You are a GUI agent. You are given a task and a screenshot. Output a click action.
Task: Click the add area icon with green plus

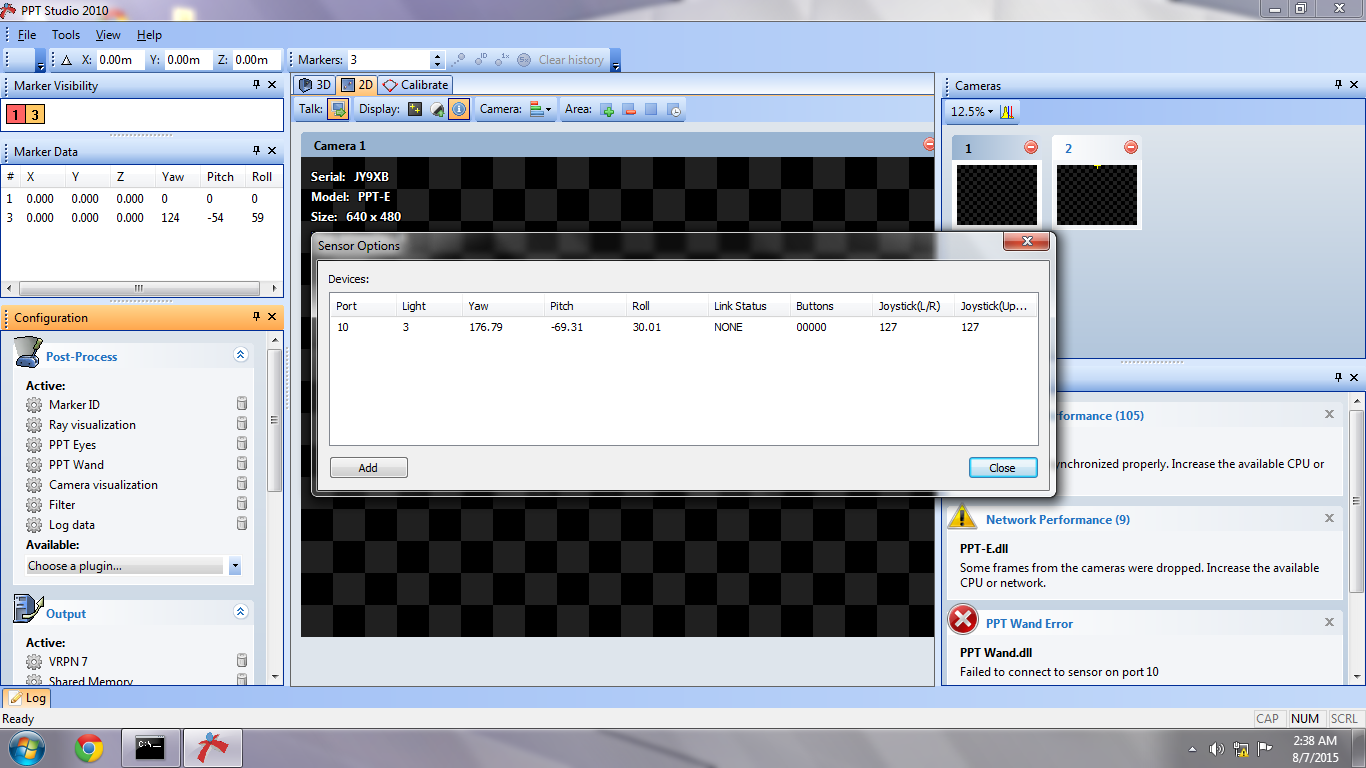click(607, 110)
